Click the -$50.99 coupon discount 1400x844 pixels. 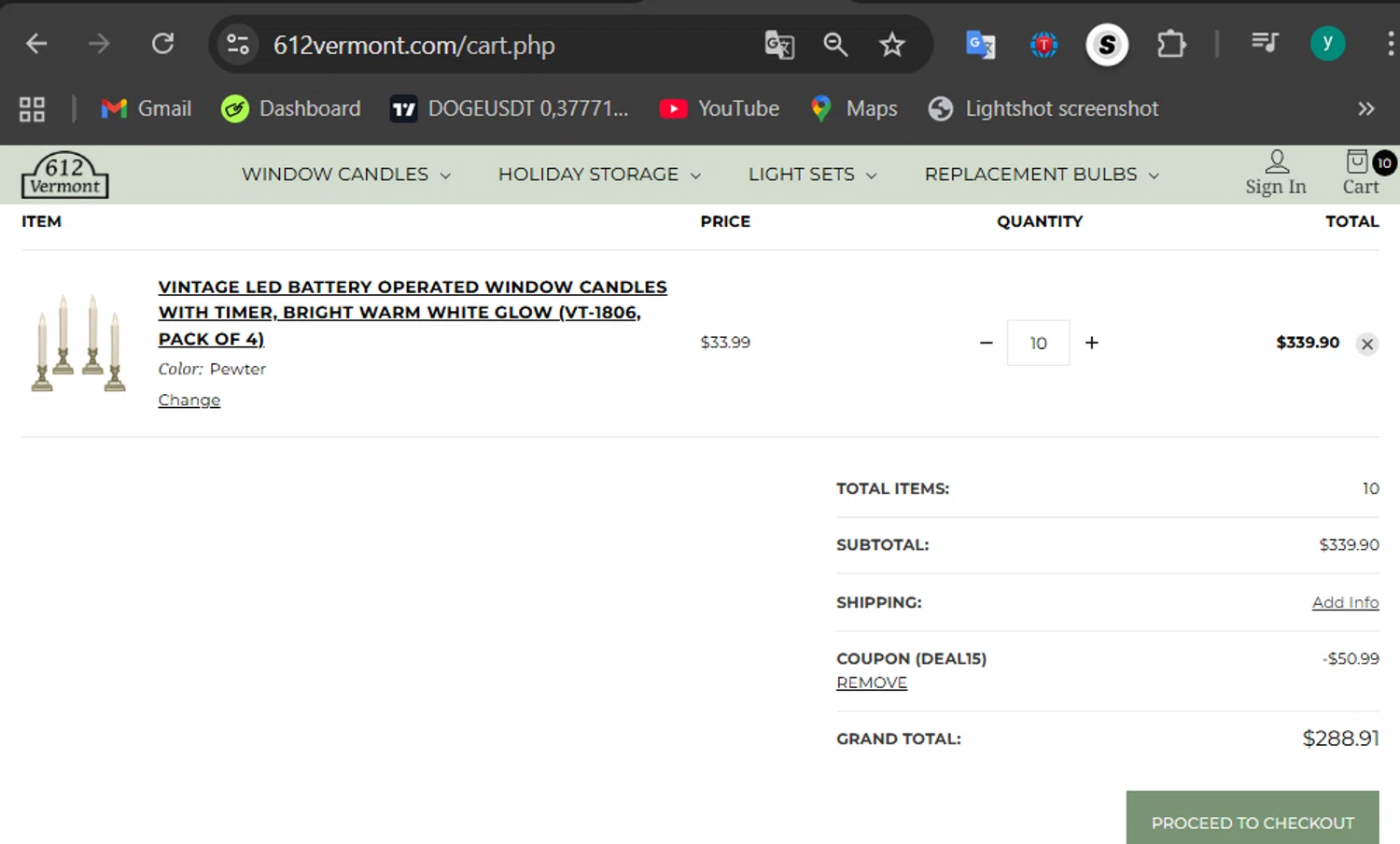pos(1351,659)
